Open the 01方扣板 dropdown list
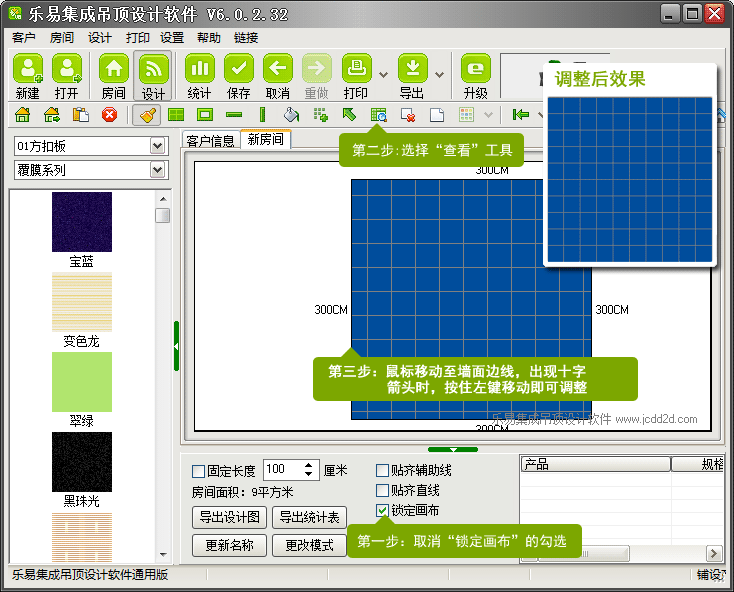The height and width of the screenshot is (592, 734). [x=157, y=146]
